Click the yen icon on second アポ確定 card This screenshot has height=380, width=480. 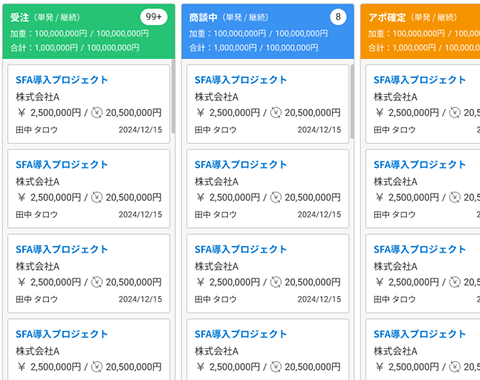[380, 197]
